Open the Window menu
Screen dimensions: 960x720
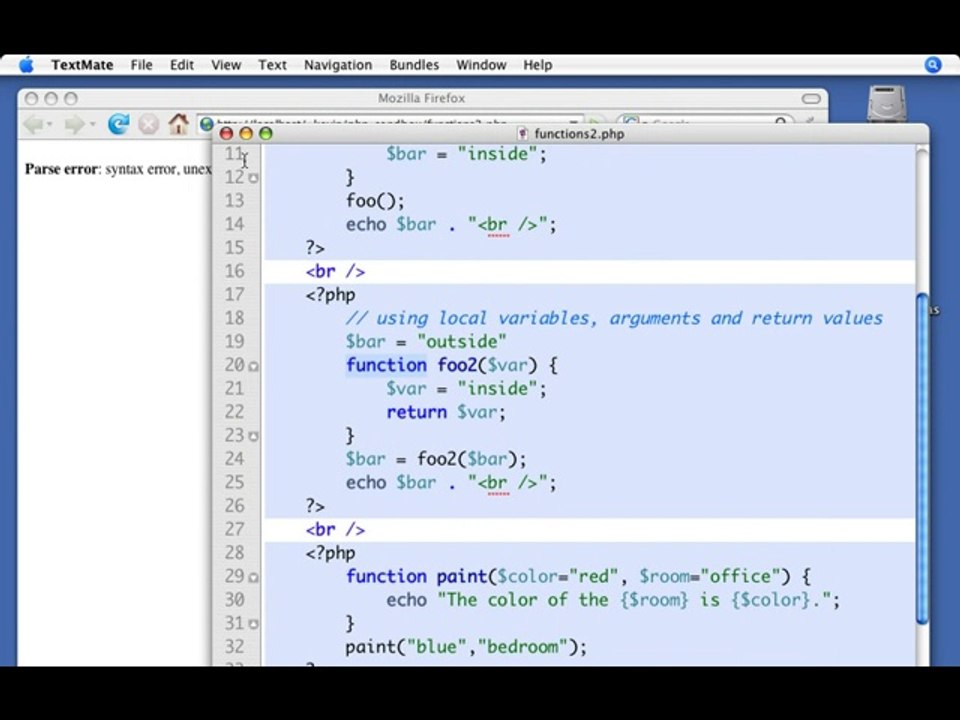481,65
